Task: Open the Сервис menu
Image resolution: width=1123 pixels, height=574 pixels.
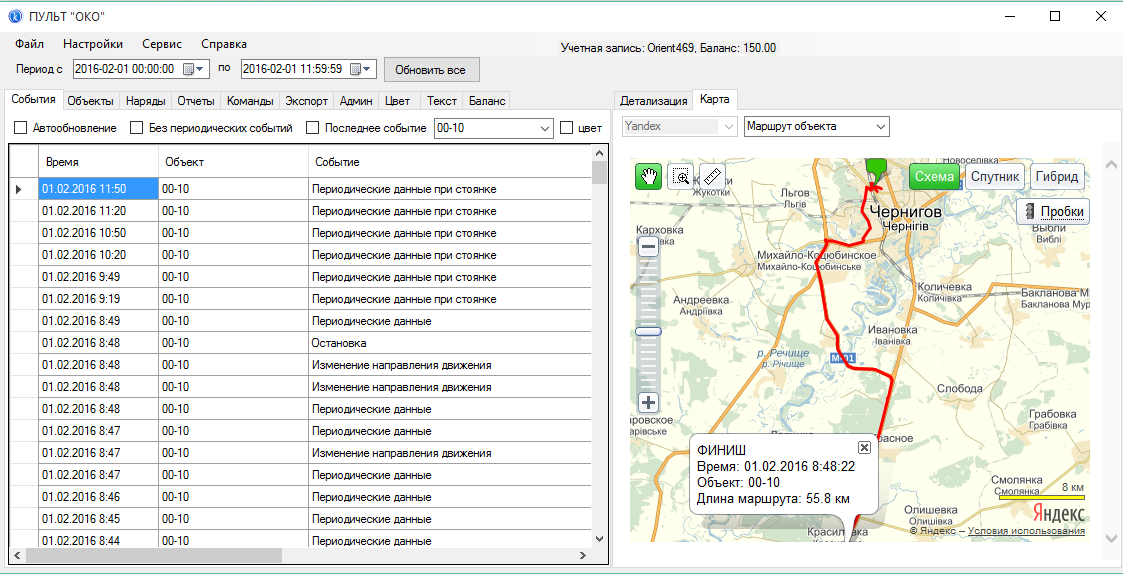Action: pos(162,44)
